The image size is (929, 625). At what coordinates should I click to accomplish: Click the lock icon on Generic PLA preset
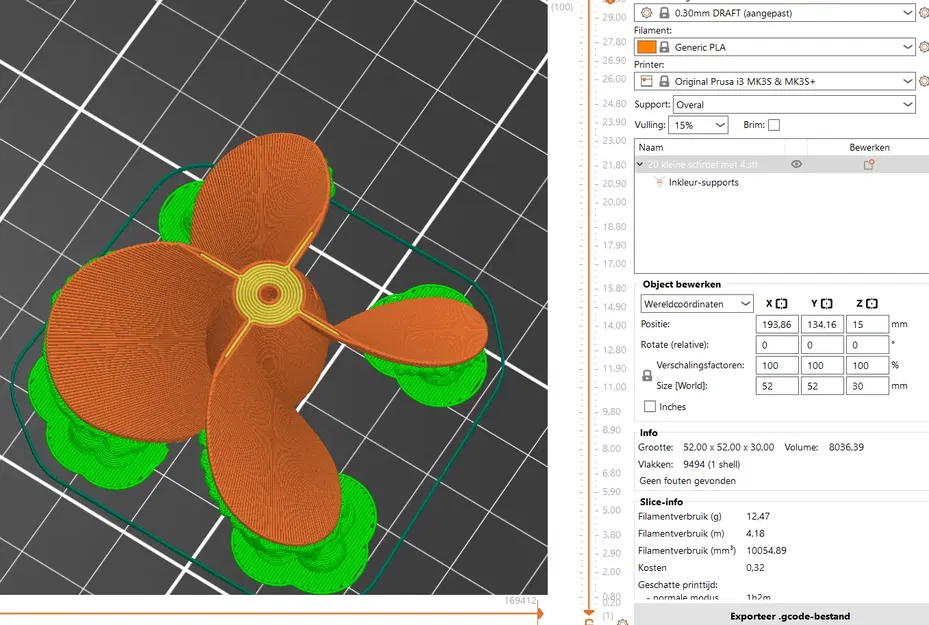pos(664,47)
